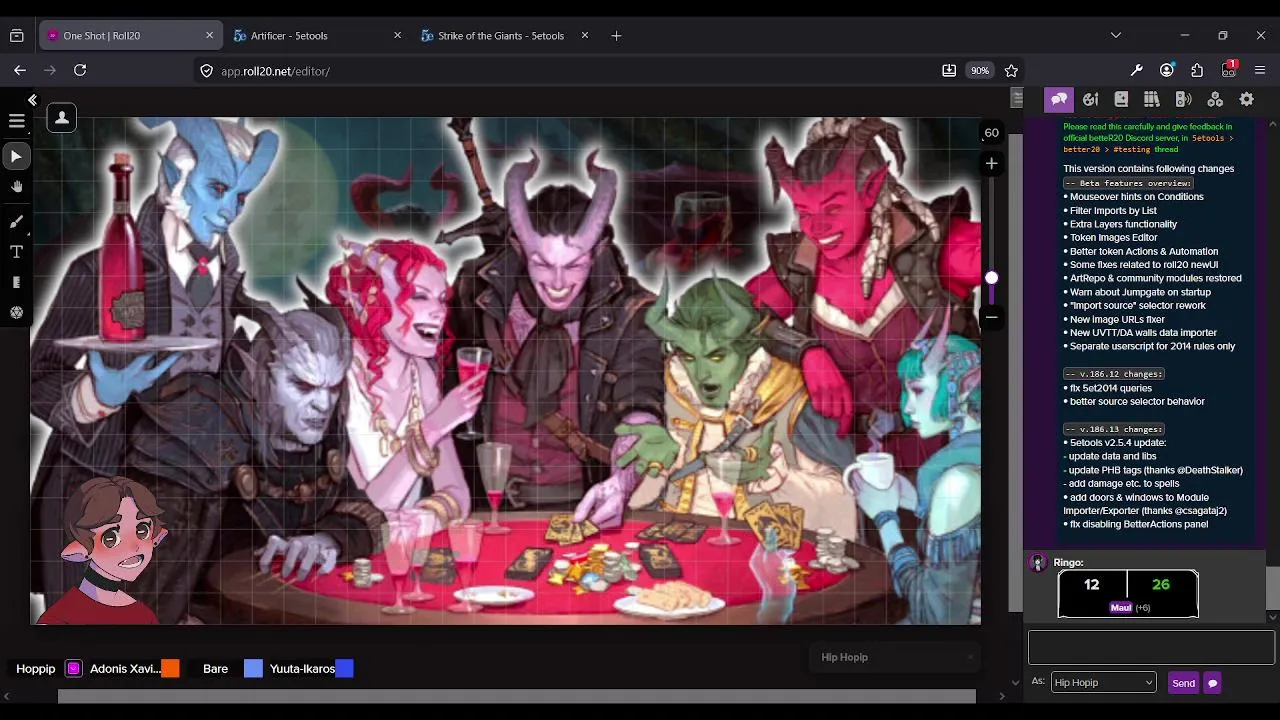Click the roll result 26
Viewport: 1280px width, 720px height.
(x=1161, y=585)
